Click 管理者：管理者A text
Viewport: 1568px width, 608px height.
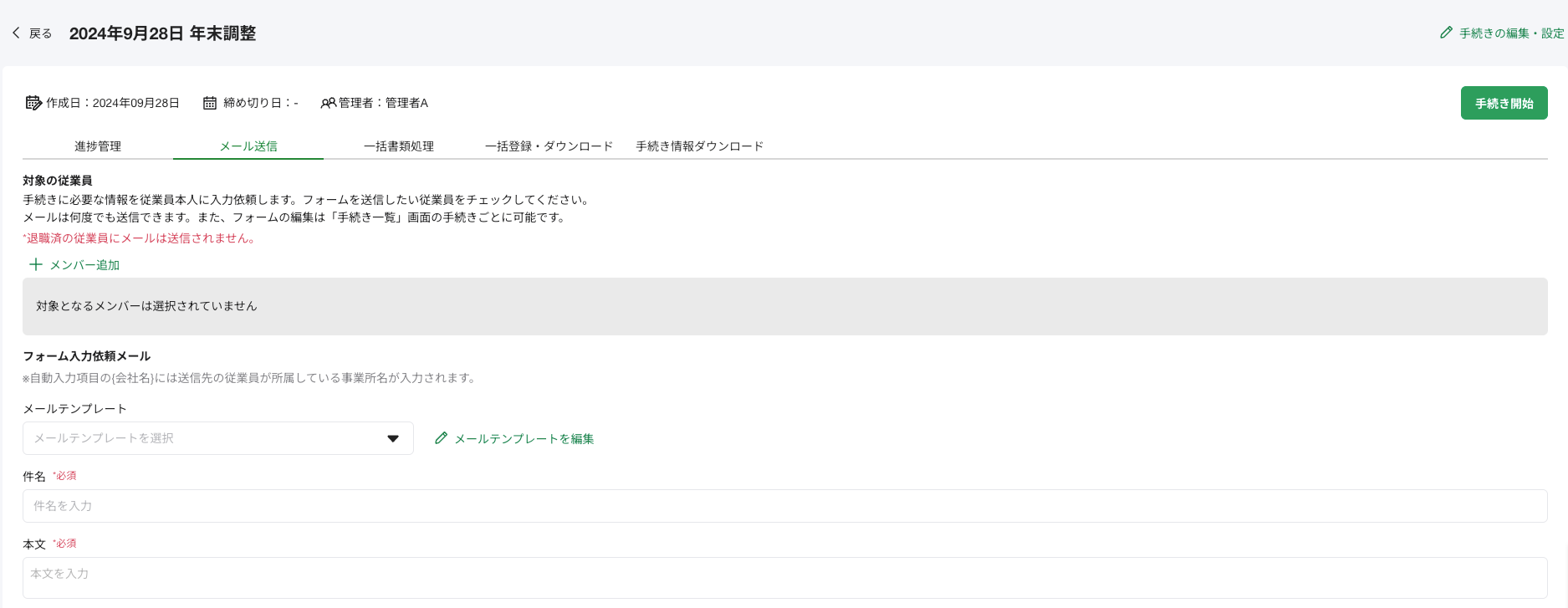coord(383,103)
